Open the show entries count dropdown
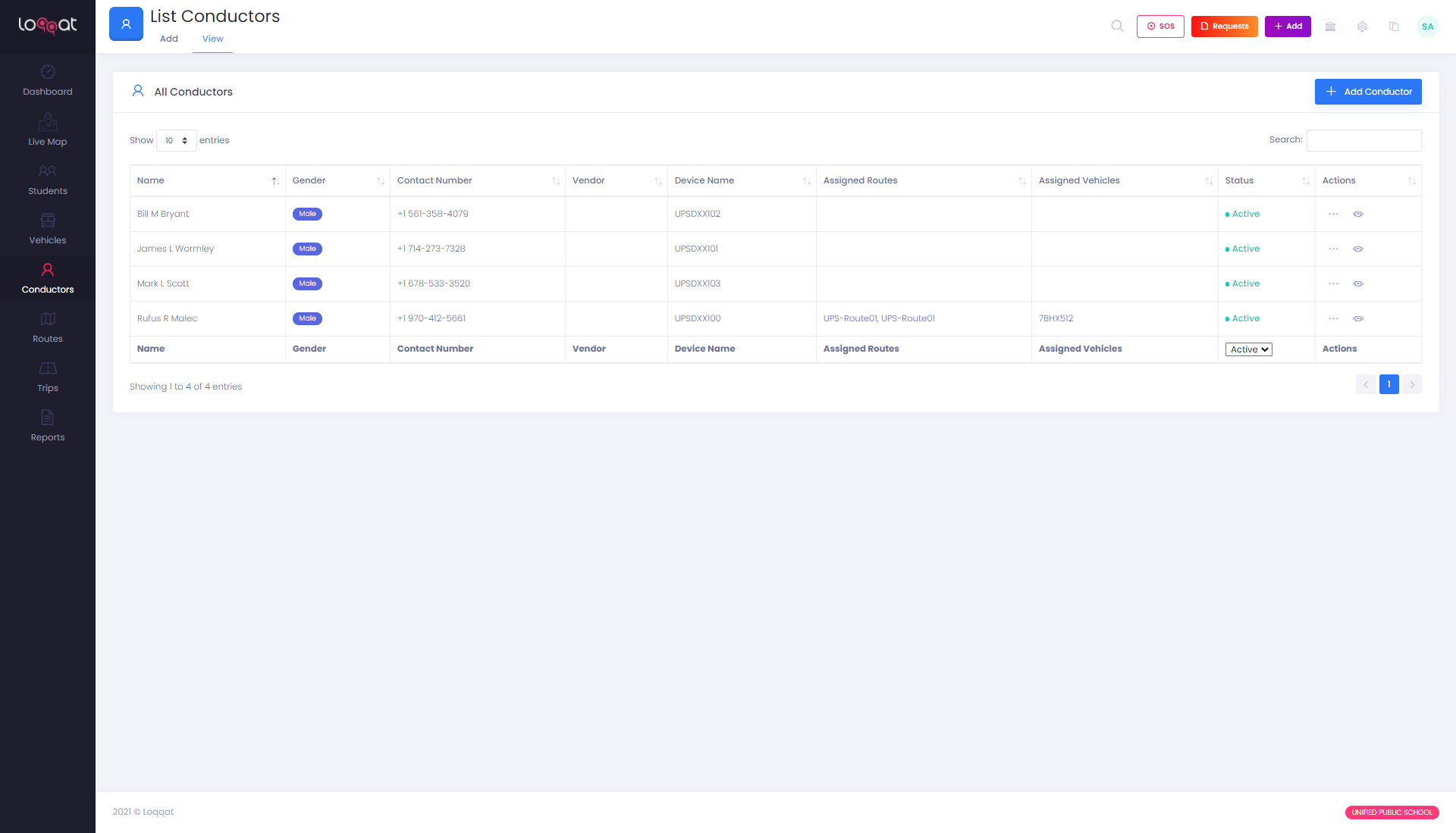Screen dimensions: 1456x833 pyautogui.click(x=176, y=141)
